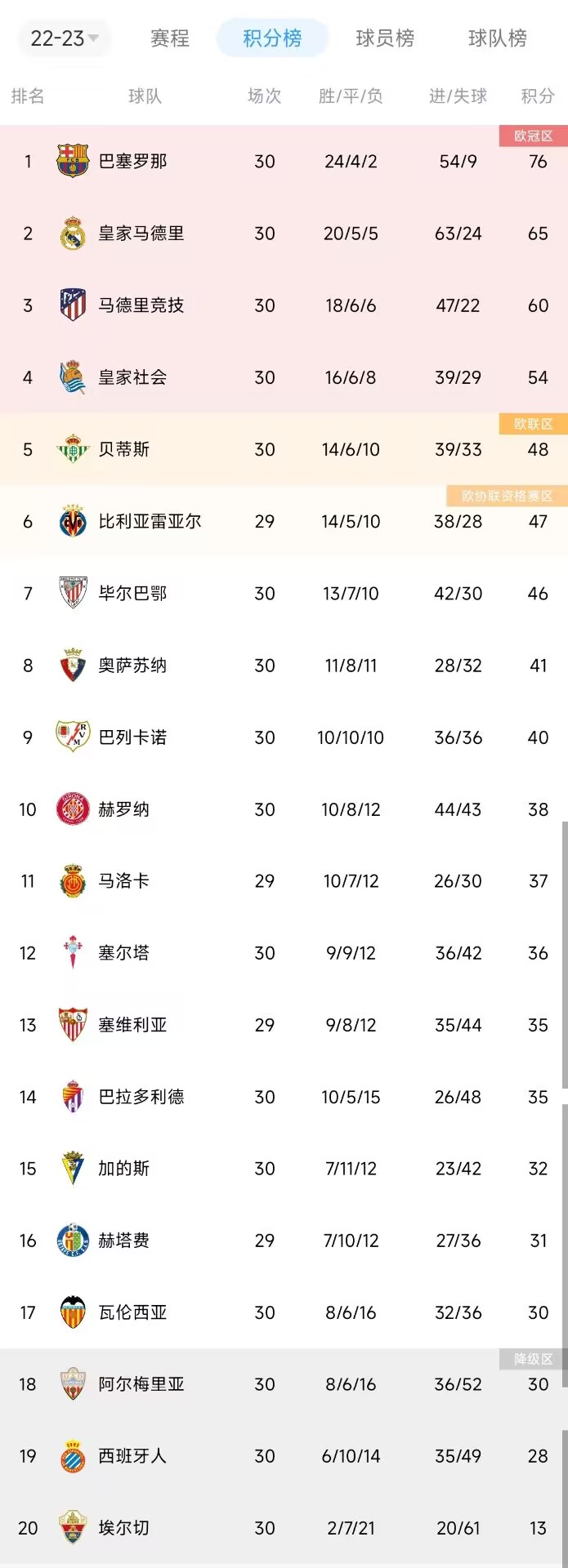Screen dimensions: 568x1568
Task: Go to the 球队榜 tab
Action: [497, 38]
